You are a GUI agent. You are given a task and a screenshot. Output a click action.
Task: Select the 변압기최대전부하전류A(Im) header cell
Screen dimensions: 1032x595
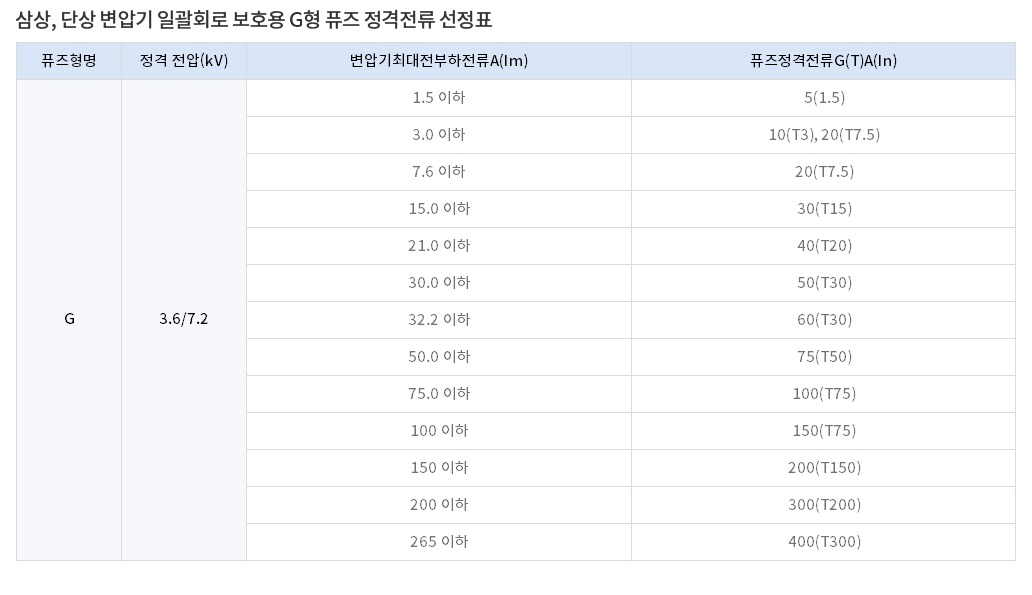(439, 60)
